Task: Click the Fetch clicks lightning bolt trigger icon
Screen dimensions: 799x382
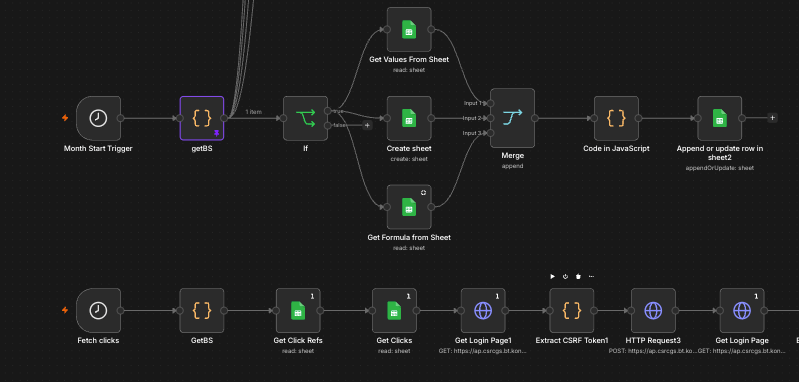Action: (65, 310)
